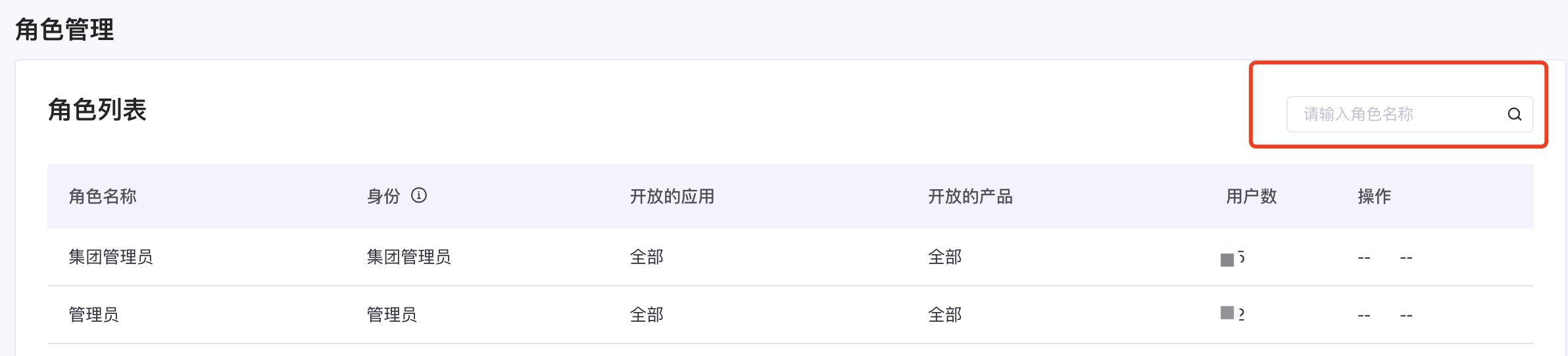Click first operation placeholder in 集团管理员 row

point(1364,258)
